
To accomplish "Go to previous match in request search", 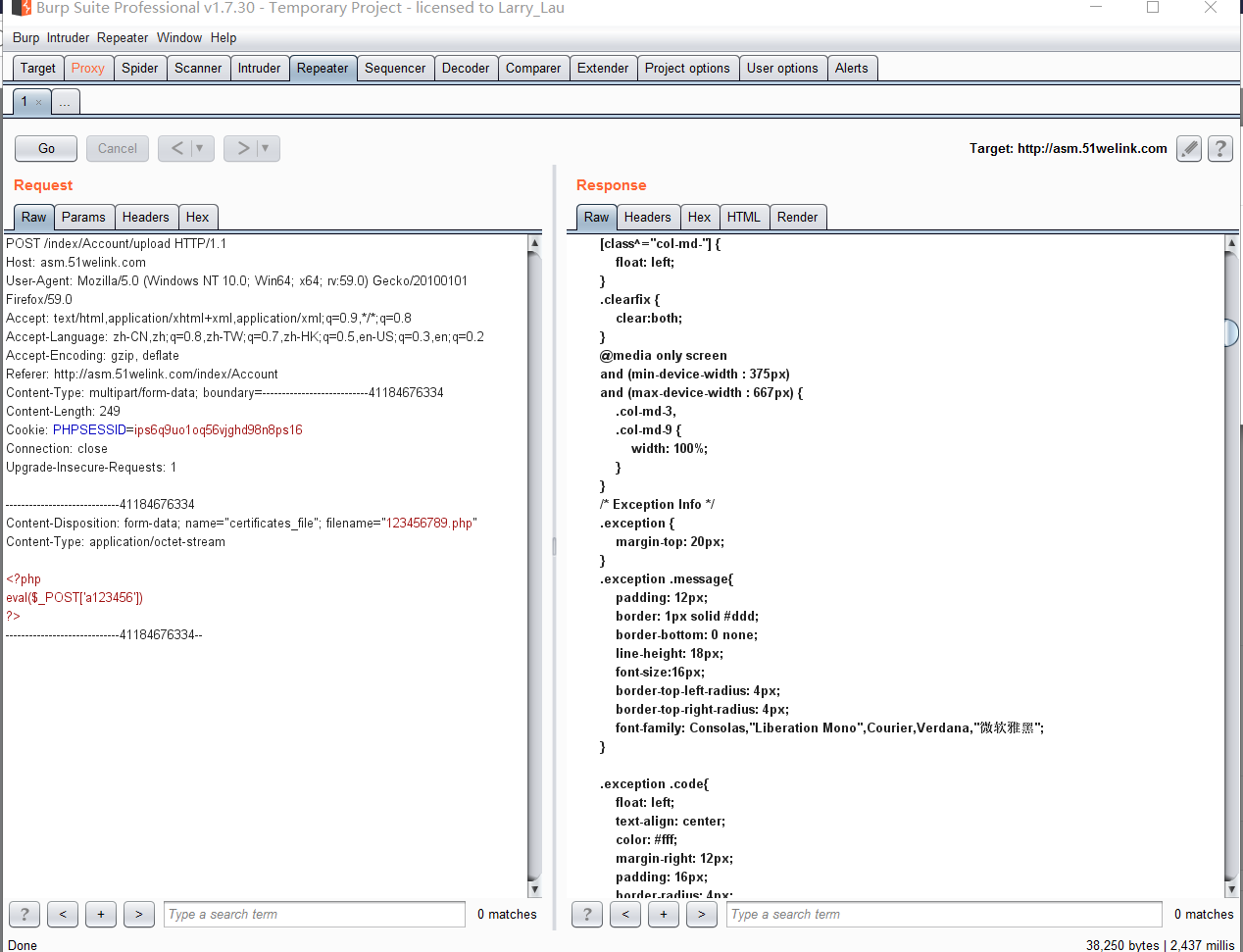I will point(63,914).
